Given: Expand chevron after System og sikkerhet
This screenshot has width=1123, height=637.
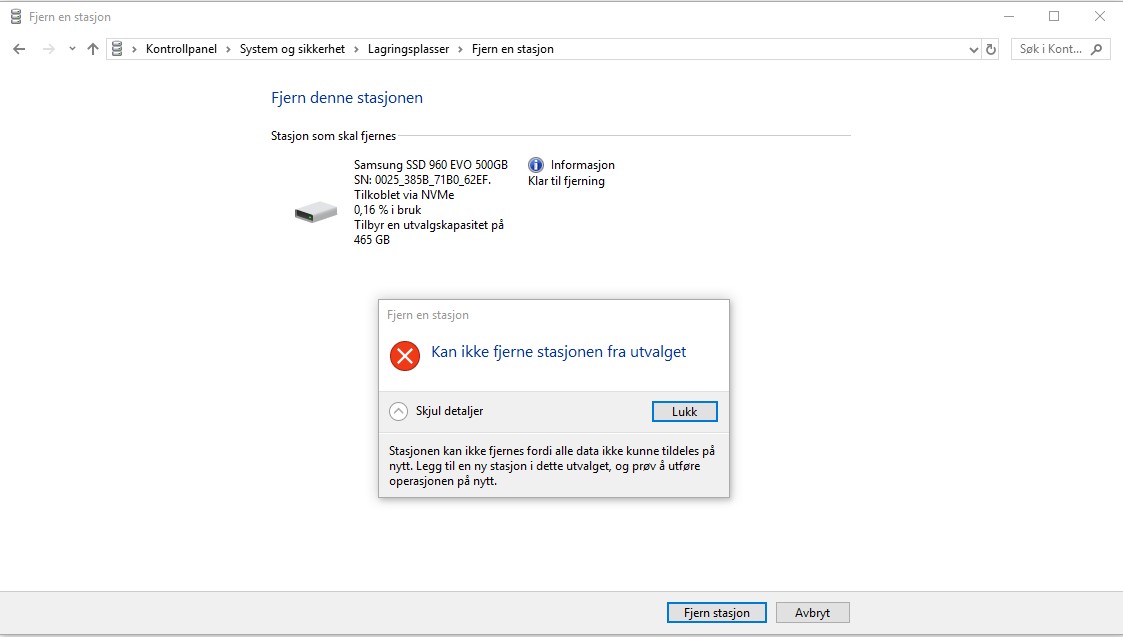Looking at the screenshot, I should coord(356,49).
